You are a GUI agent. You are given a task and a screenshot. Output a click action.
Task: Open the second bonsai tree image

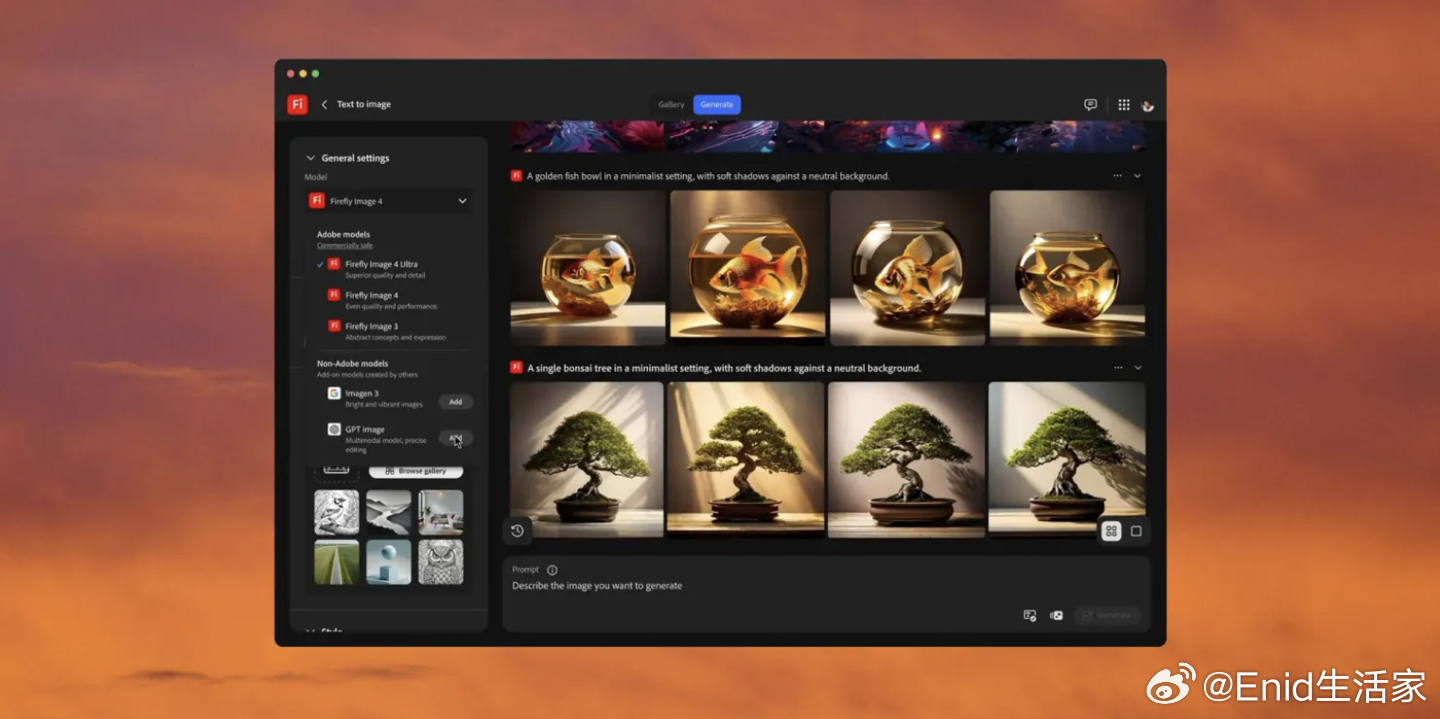[x=746, y=459]
